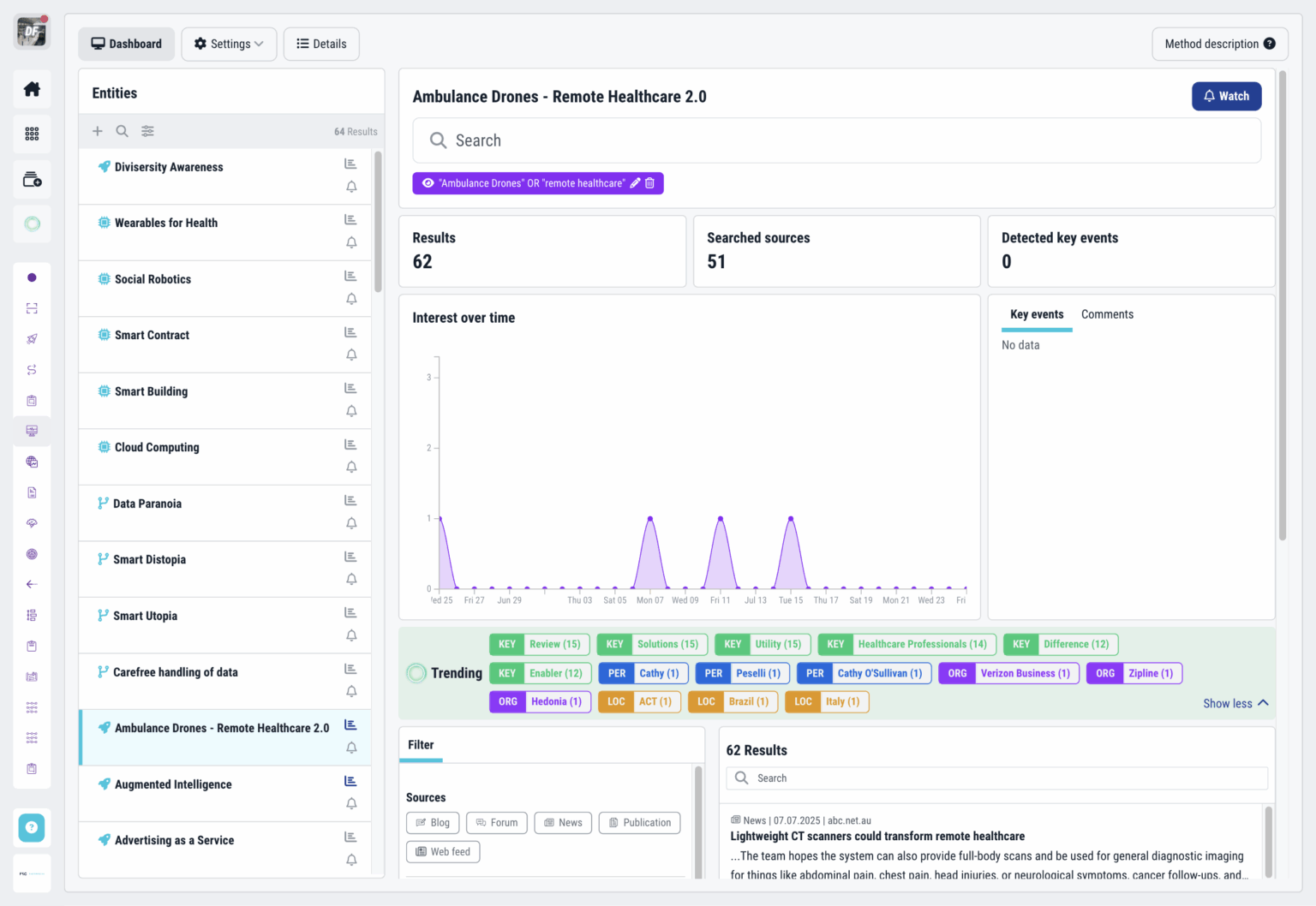Open the globe icon in the left sidebar
This screenshot has height=906, width=1316.
pyautogui.click(x=32, y=462)
